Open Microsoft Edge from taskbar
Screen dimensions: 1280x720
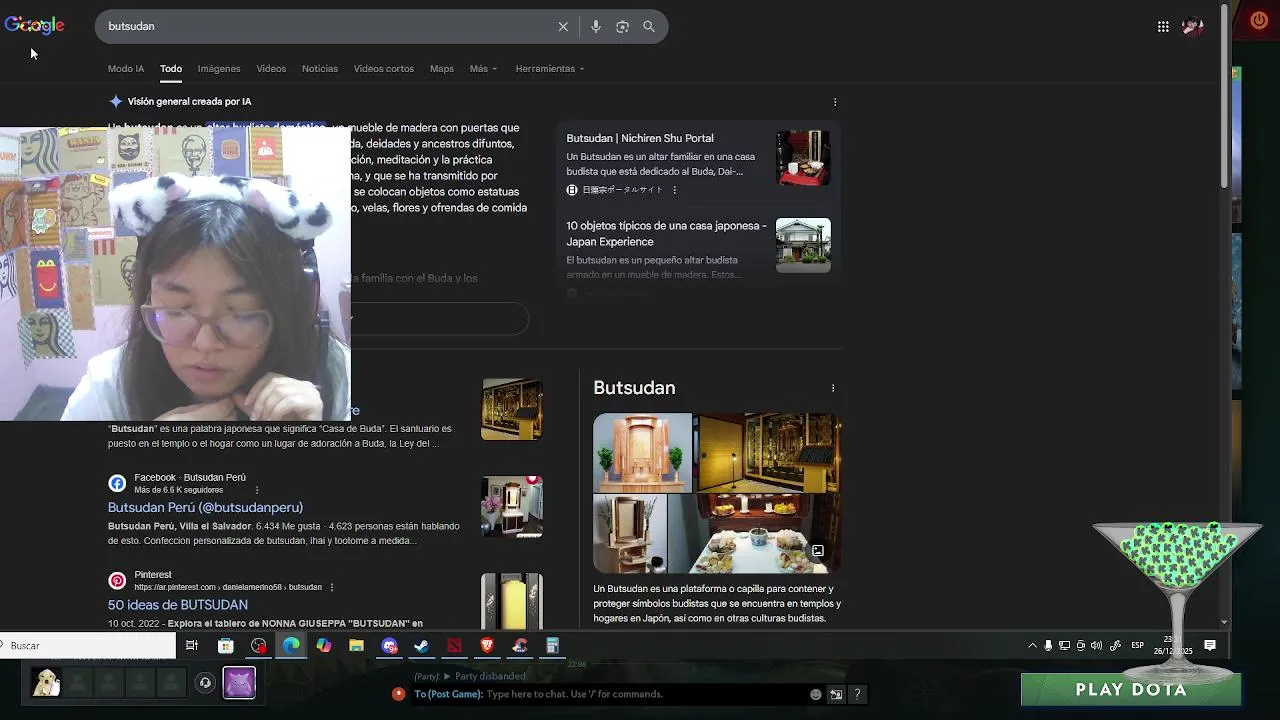point(291,646)
